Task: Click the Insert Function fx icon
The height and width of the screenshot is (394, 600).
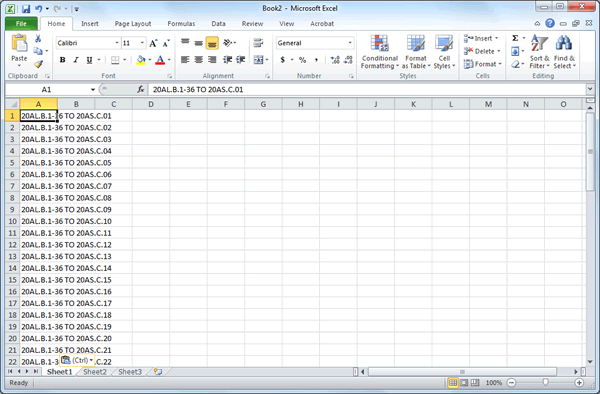Action: [141, 90]
